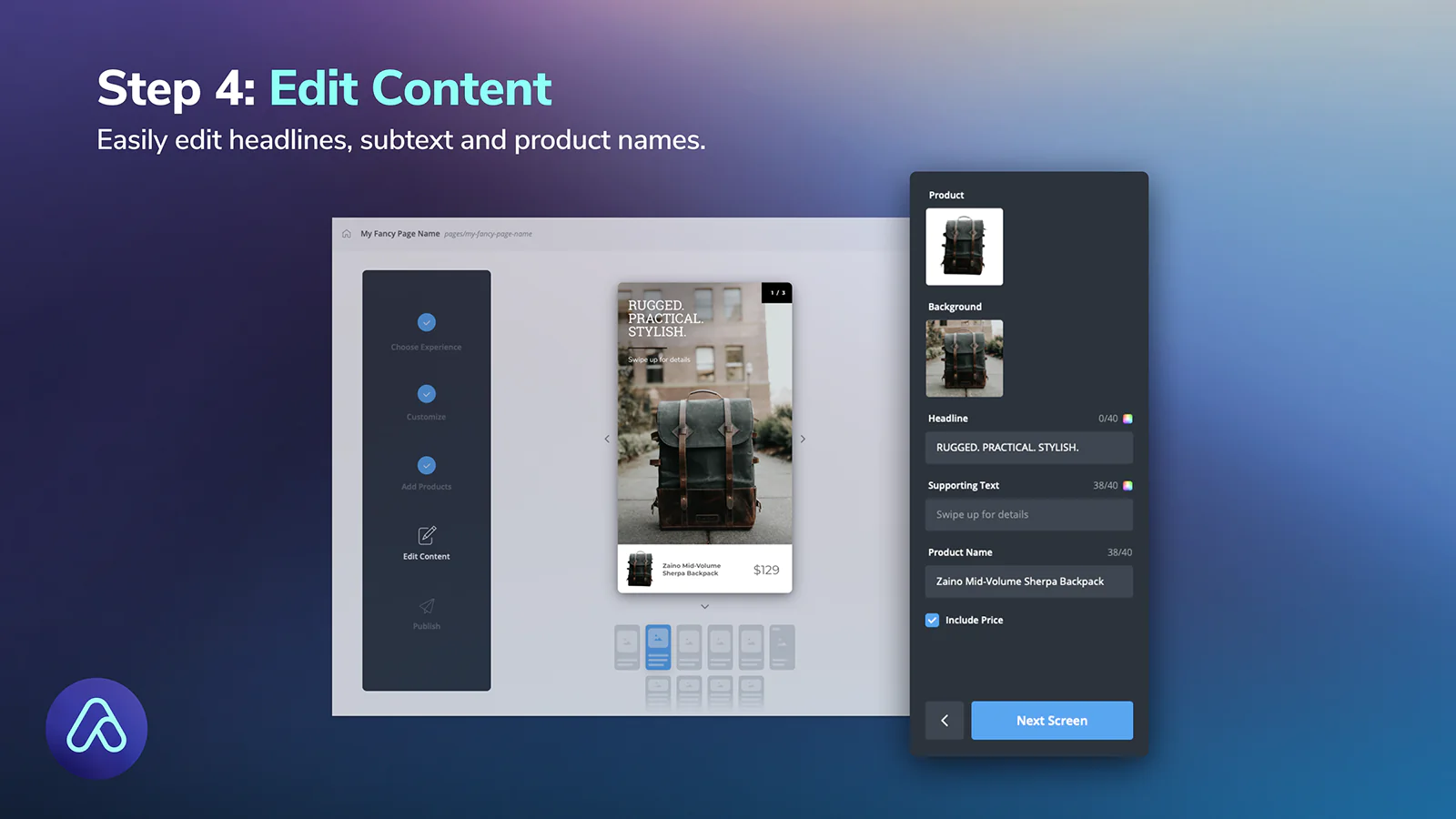This screenshot has width=1456, height=819.
Task: Open the Headline color picker swatch
Action: coord(1127,419)
